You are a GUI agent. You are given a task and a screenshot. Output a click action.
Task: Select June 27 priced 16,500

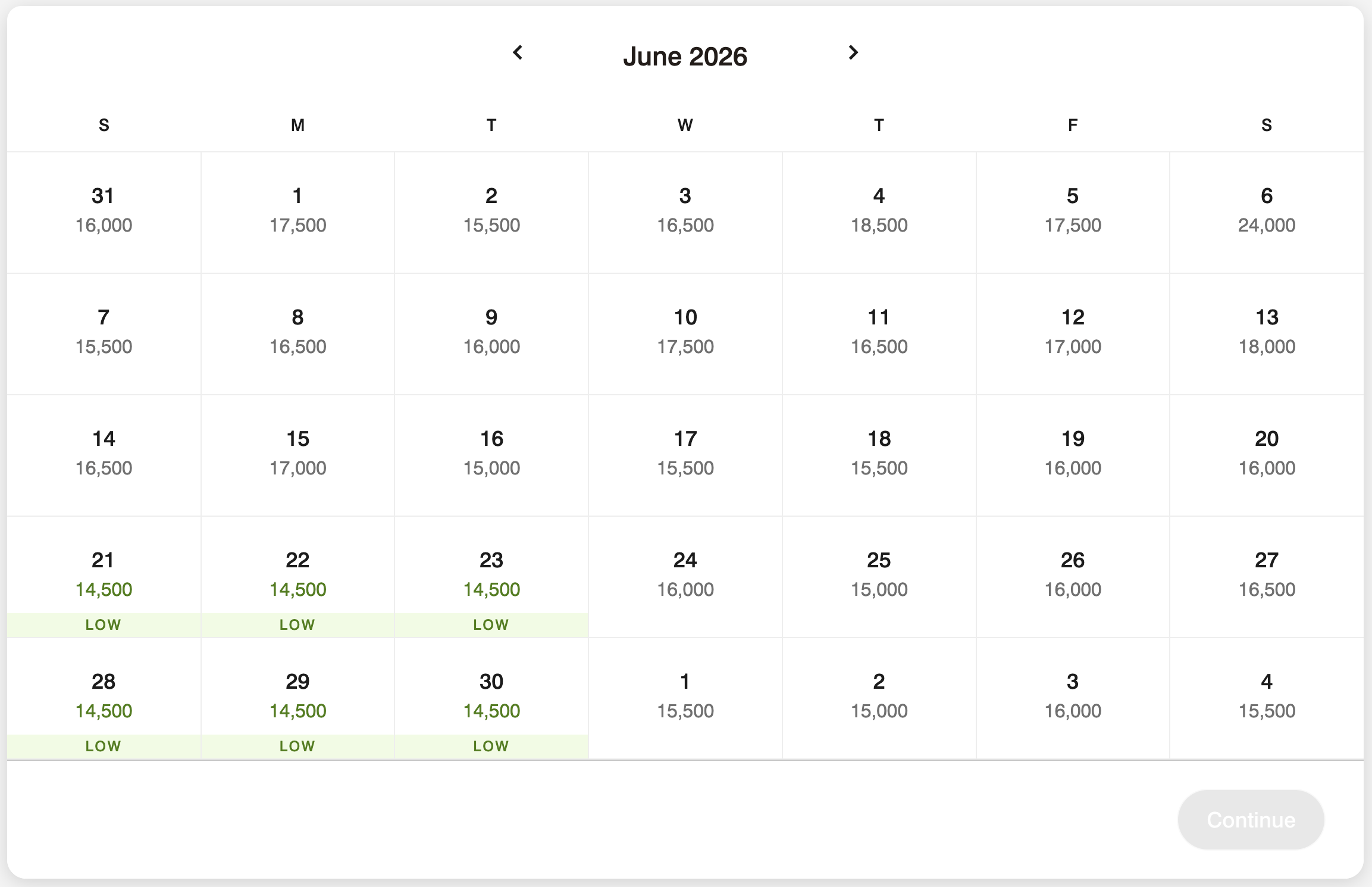point(1266,575)
